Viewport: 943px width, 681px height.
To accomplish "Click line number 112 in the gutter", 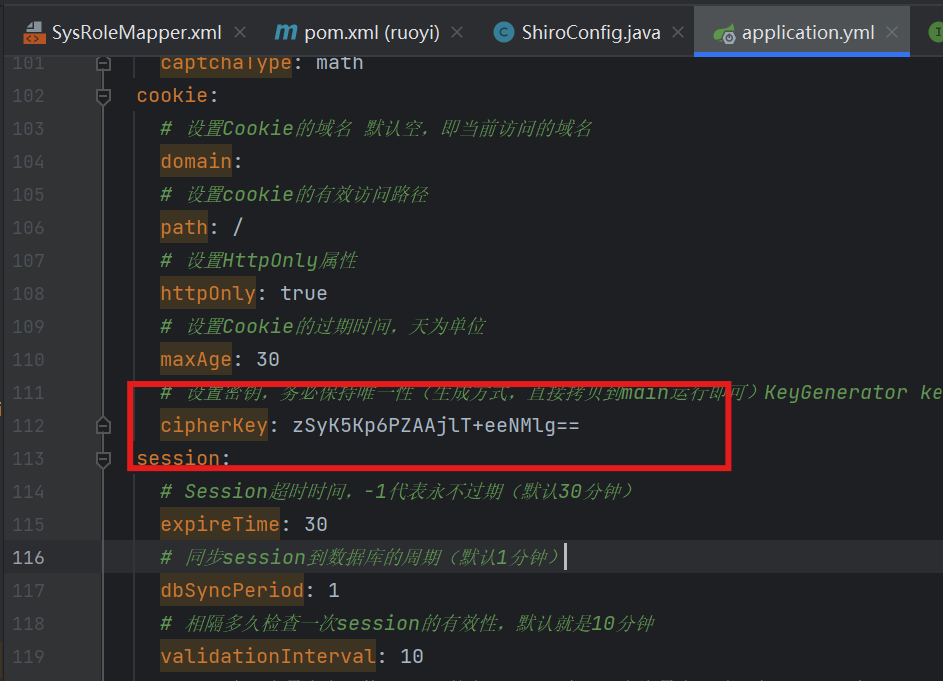I will (x=28, y=426).
